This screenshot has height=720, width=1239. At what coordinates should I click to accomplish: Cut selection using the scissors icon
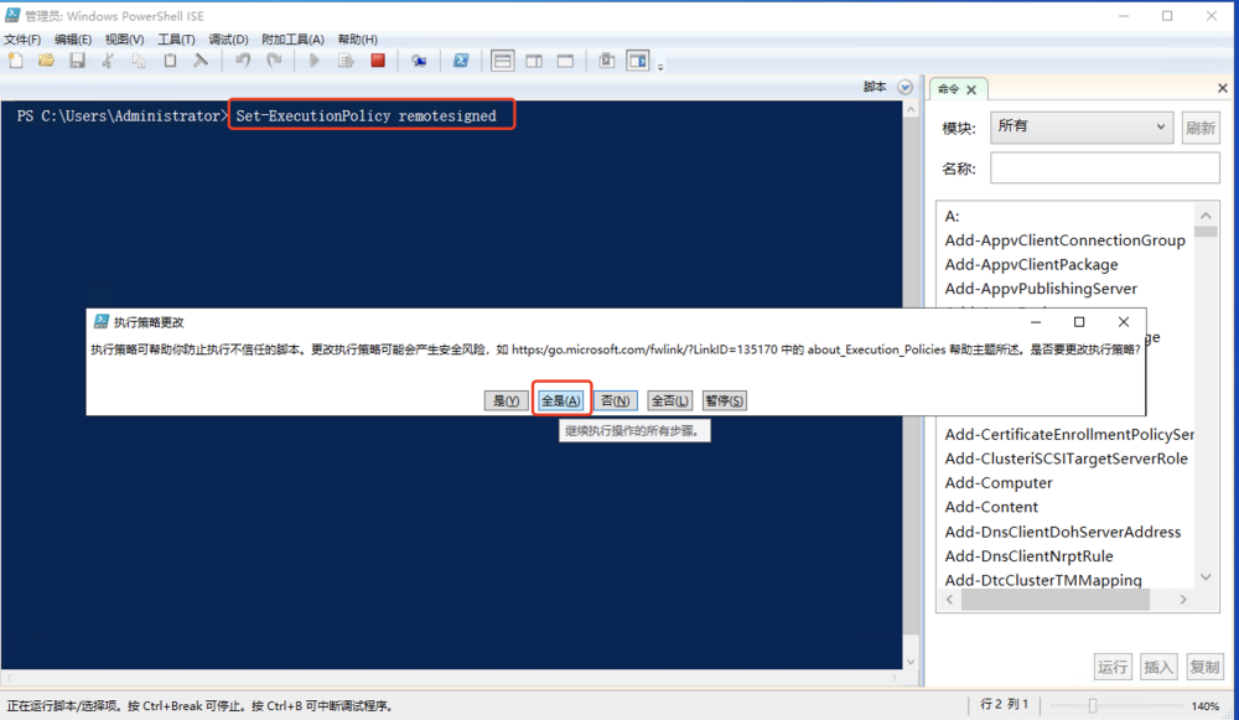click(108, 61)
